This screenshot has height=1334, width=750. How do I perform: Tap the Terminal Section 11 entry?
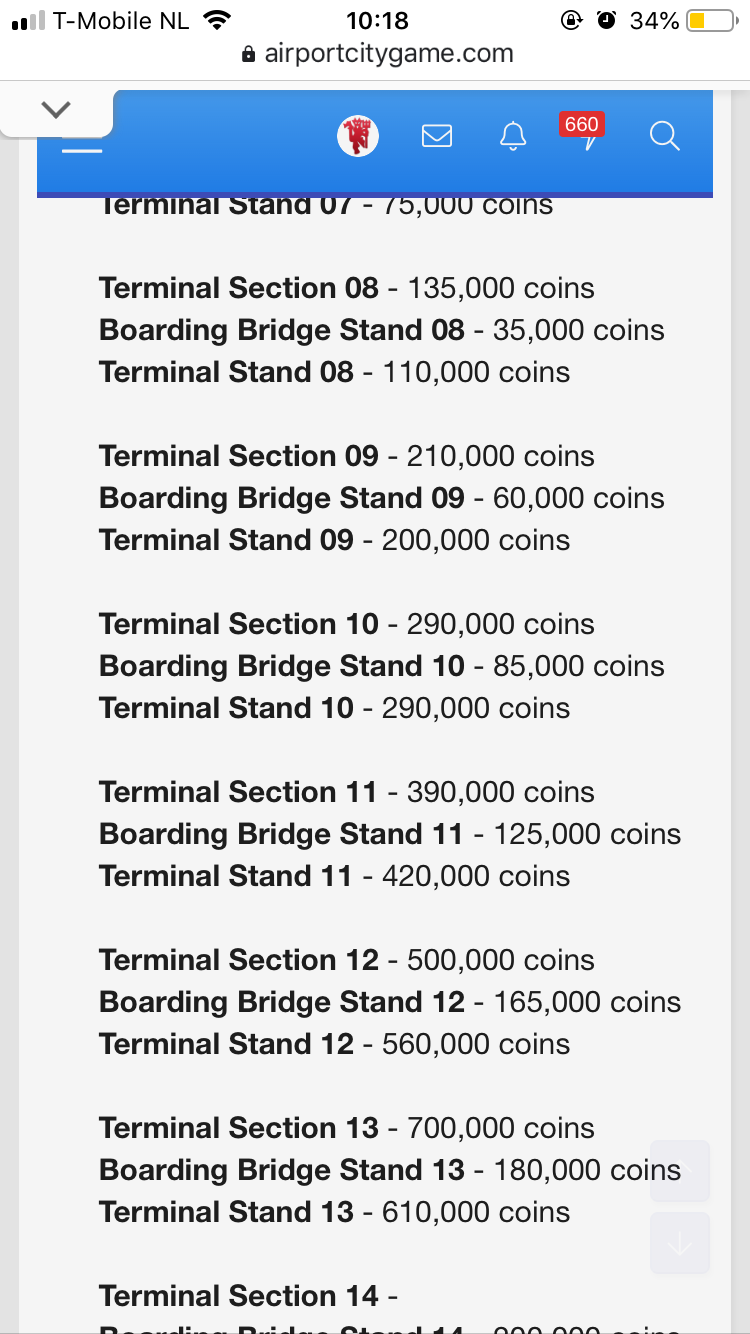pyautogui.click(x=346, y=792)
